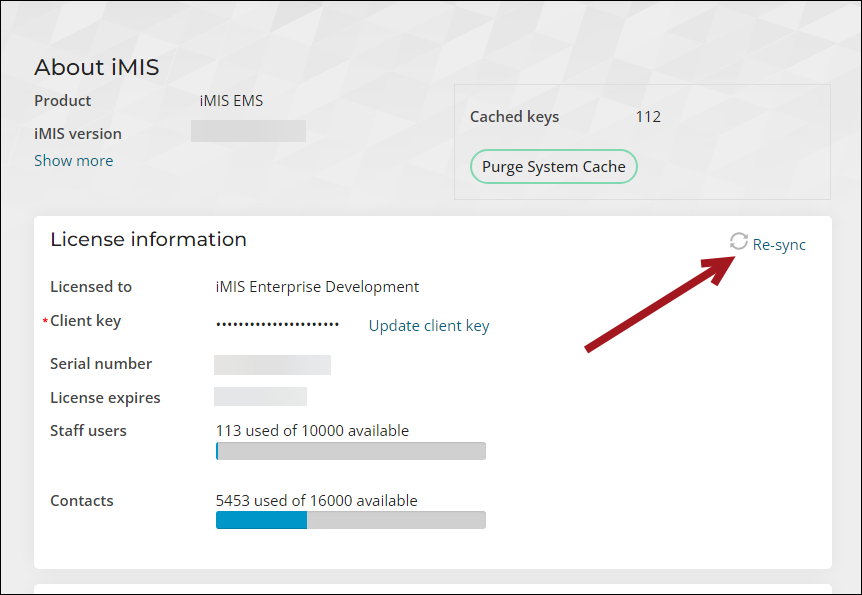Viewport: 862px width, 595px height.
Task: Click the Staff users usage progress bar
Action: (351, 451)
